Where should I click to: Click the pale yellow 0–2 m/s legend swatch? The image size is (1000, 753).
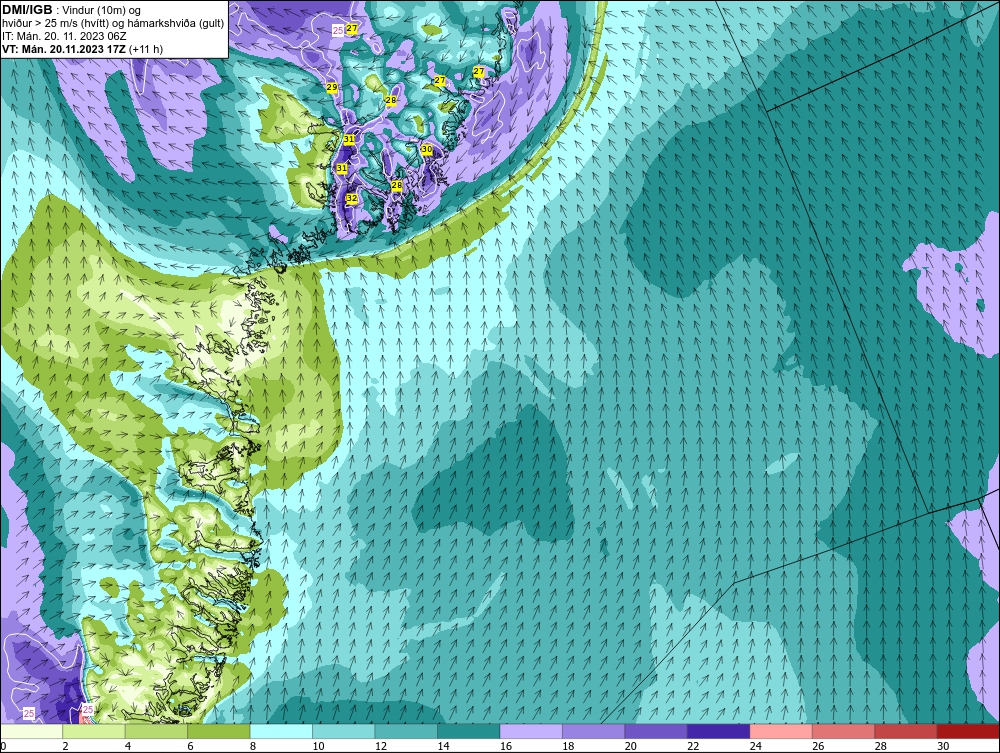point(31,731)
